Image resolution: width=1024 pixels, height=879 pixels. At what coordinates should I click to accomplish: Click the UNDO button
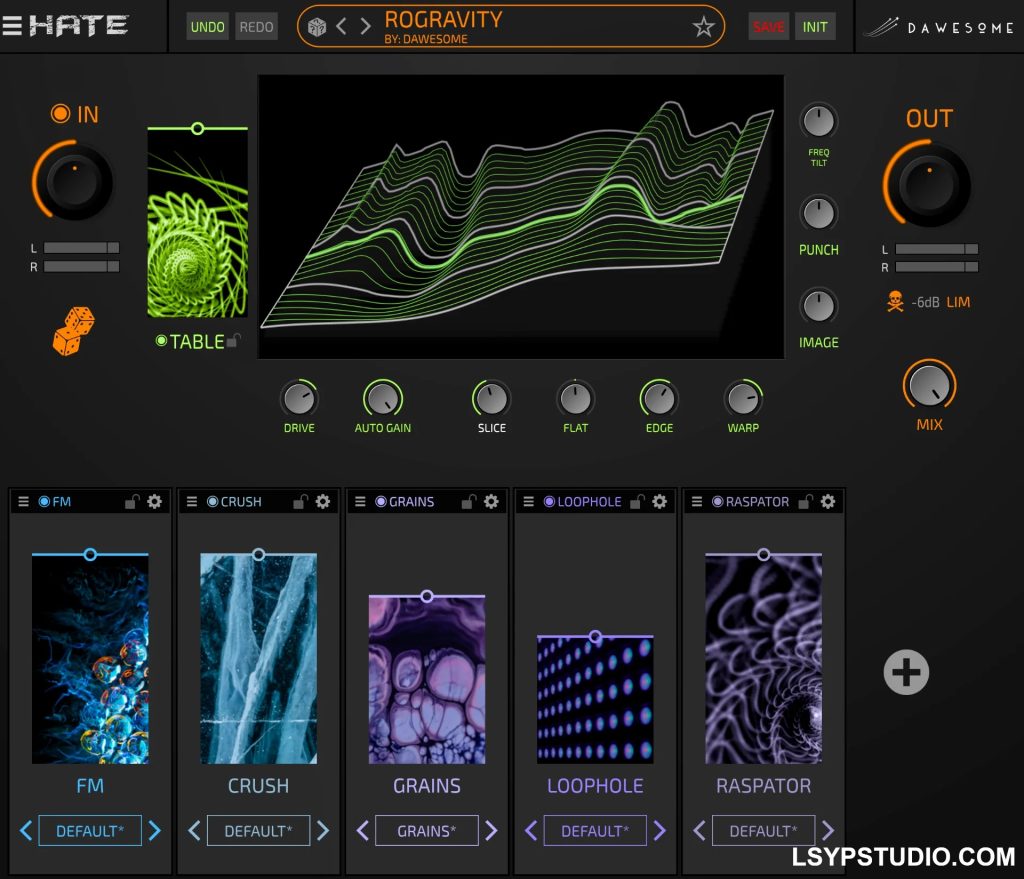(x=208, y=27)
